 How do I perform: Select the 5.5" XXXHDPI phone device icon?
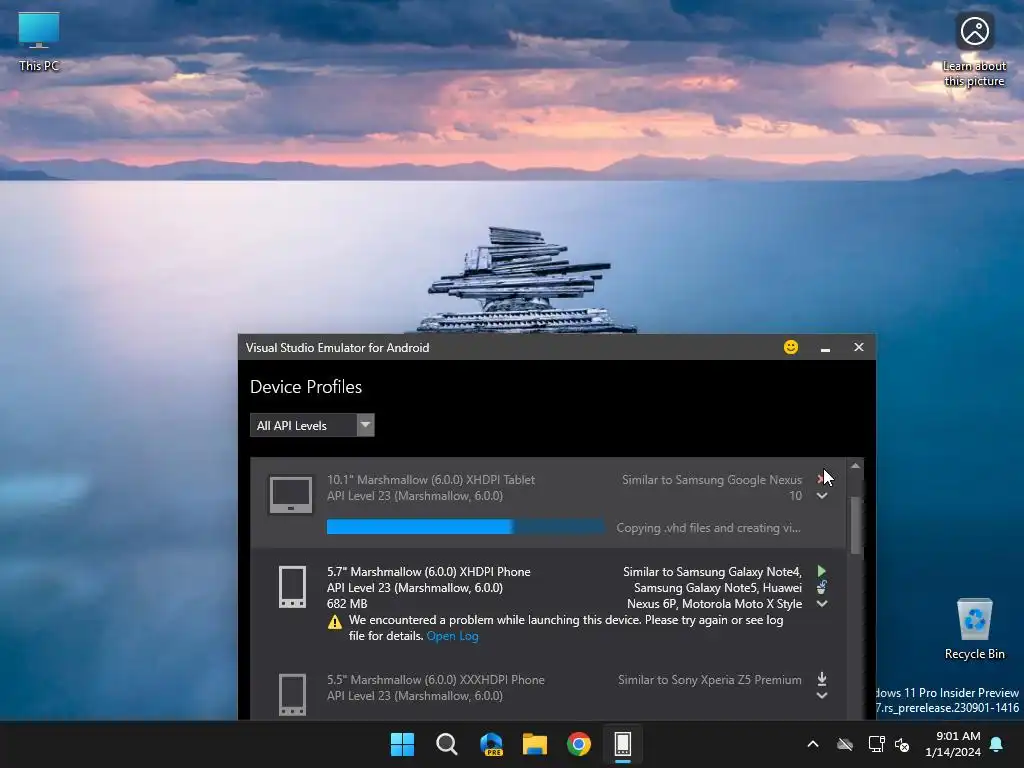[292, 694]
